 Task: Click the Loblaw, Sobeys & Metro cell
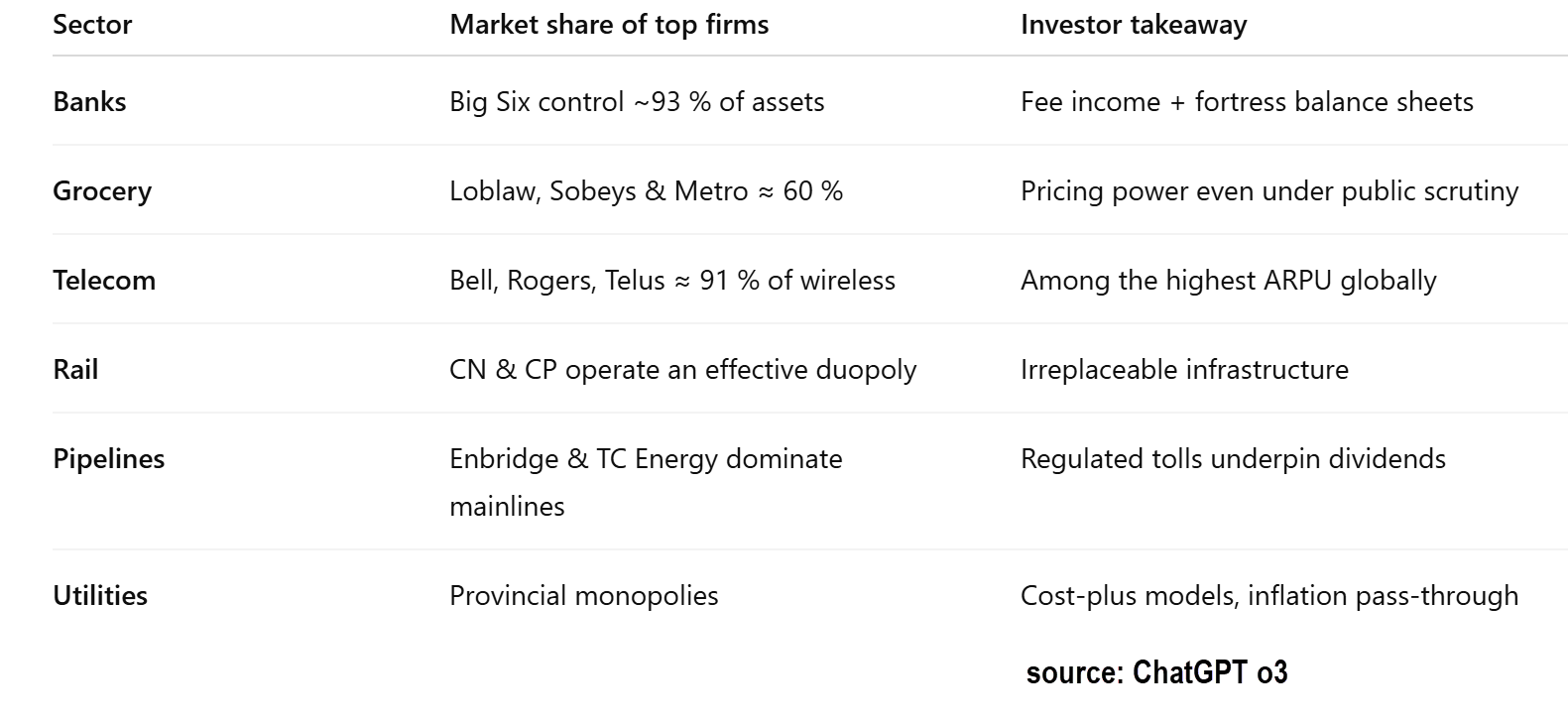pyautogui.click(x=647, y=191)
